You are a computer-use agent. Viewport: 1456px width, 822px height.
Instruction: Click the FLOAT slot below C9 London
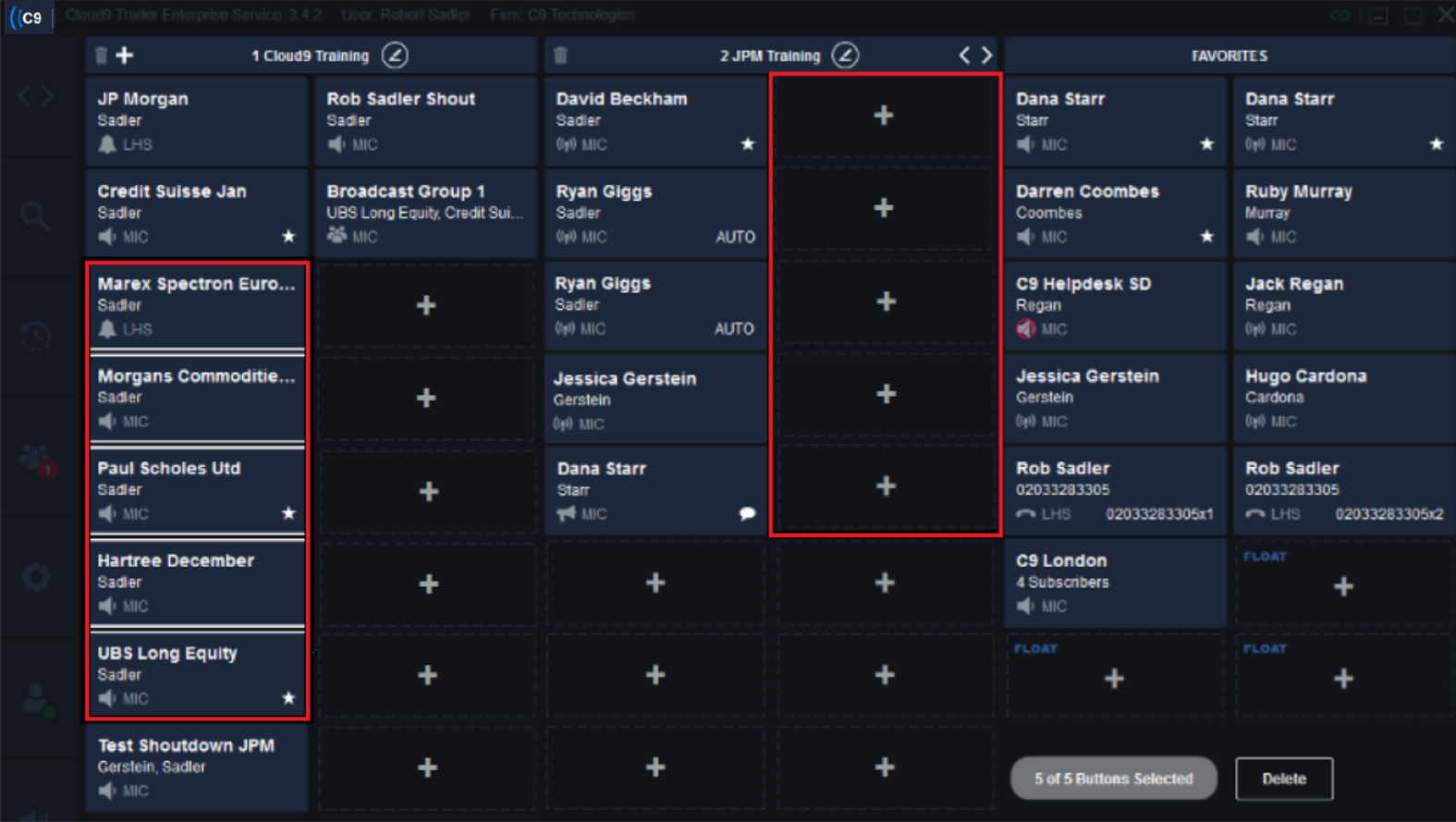pos(1115,676)
